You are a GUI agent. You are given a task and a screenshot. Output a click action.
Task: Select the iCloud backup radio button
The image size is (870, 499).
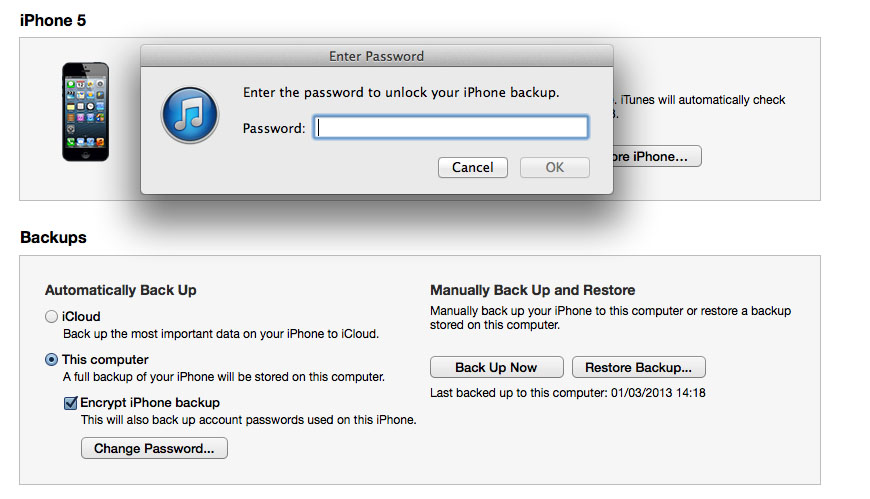(51, 316)
